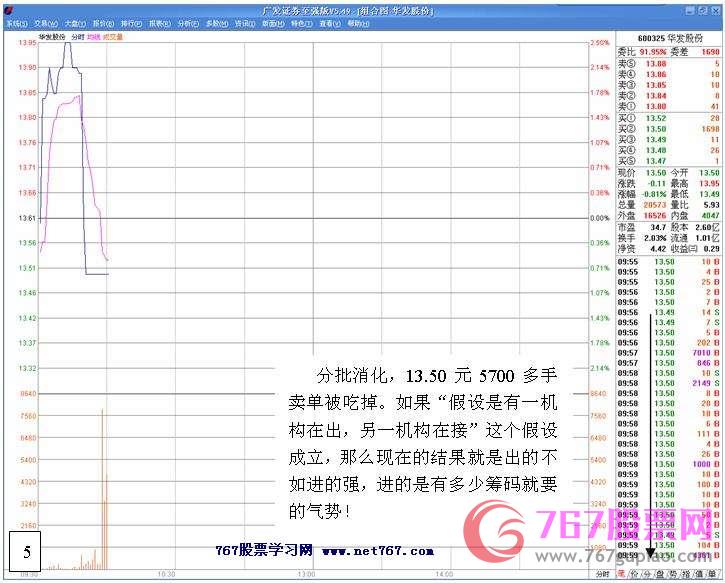This screenshot has width=725, height=583.
Task: Switch to the 值 tab at bottom right
Action: click(700, 574)
